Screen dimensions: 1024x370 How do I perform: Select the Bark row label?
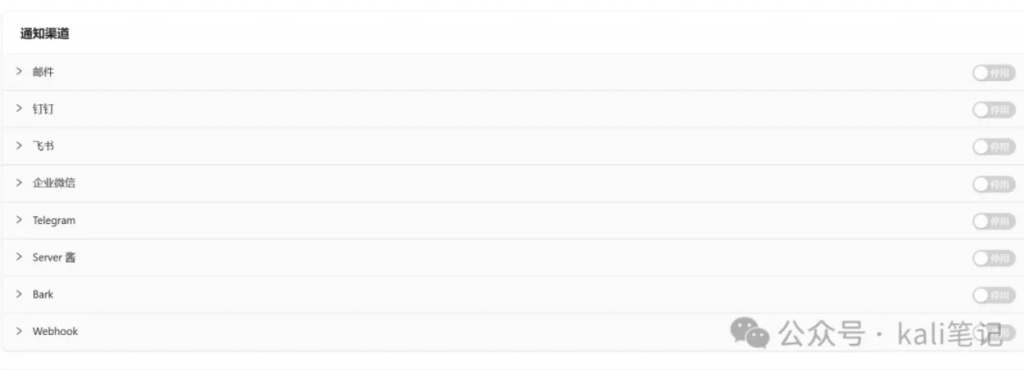[43, 294]
